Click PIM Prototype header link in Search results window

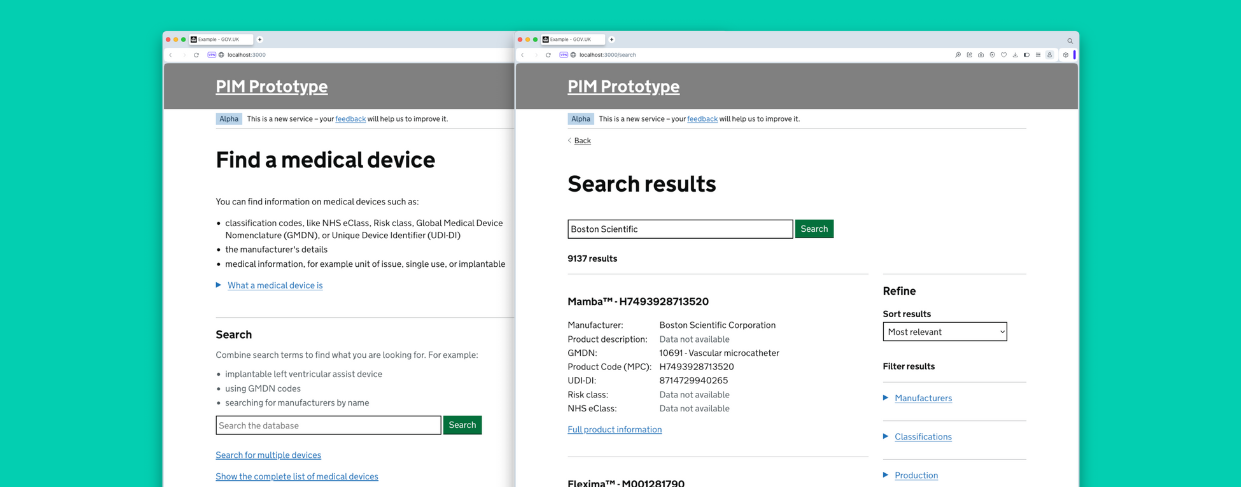click(624, 87)
